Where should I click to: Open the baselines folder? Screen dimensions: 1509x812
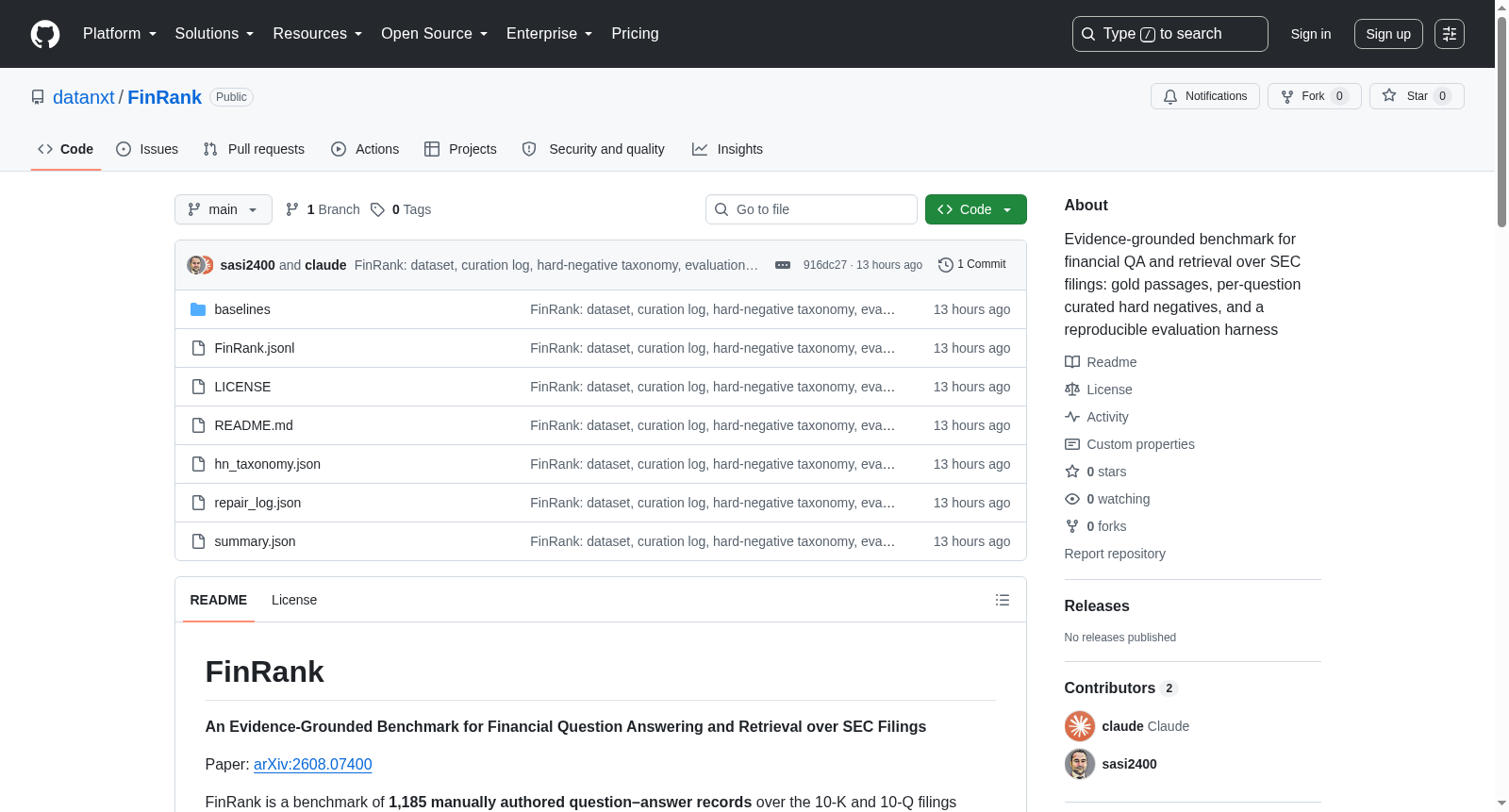[x=242, y=309]
